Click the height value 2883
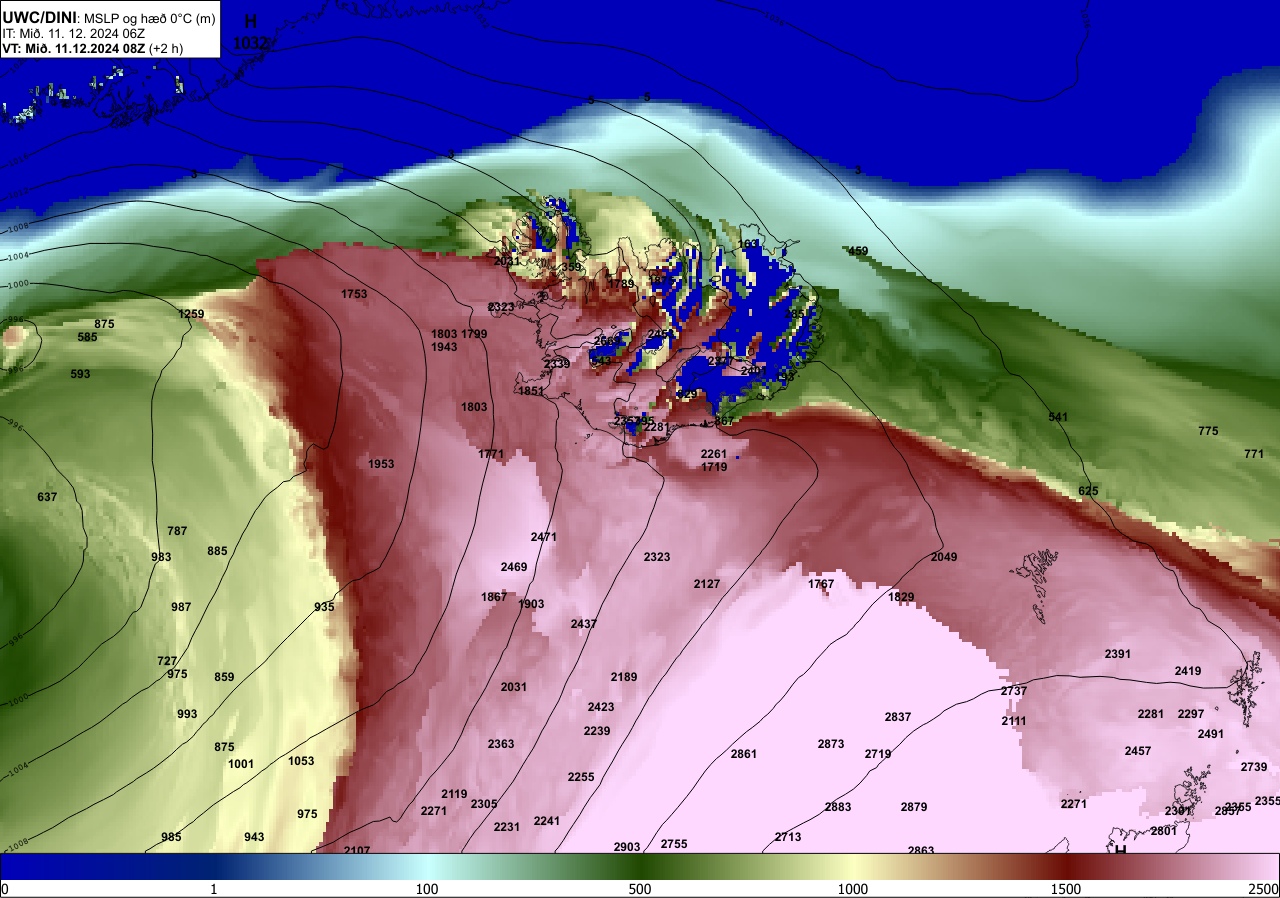This screenshot has width=1280, height=898. click(x=838, y=807)
